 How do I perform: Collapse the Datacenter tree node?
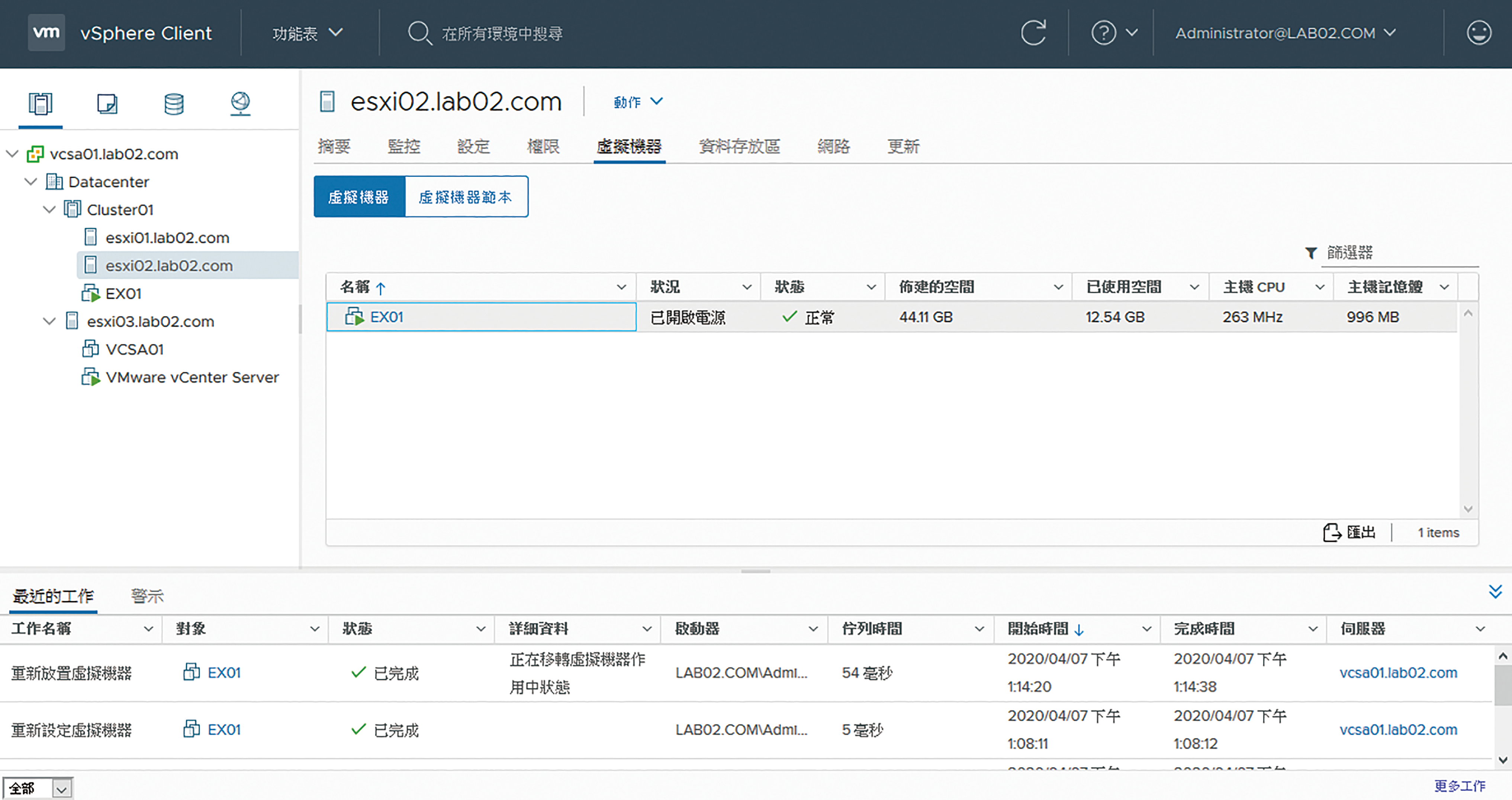pos(30,182)
